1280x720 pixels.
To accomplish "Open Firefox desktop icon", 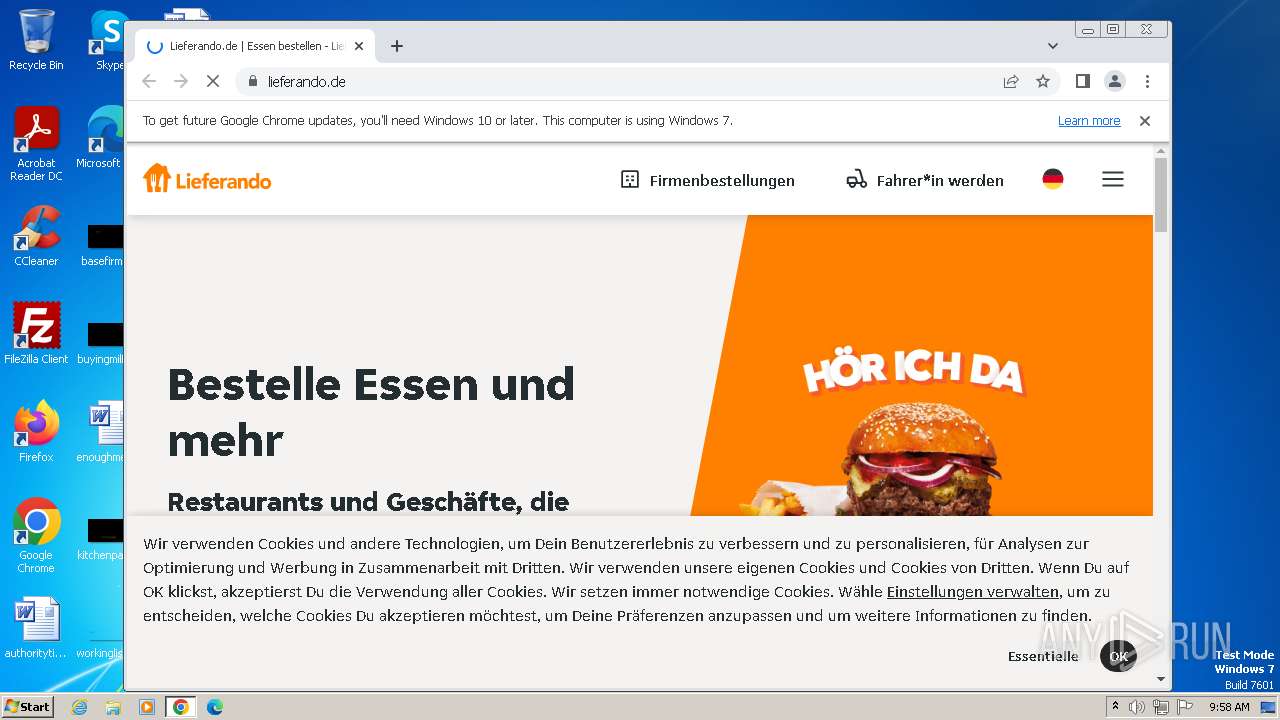I will click(x=36, y=431).
